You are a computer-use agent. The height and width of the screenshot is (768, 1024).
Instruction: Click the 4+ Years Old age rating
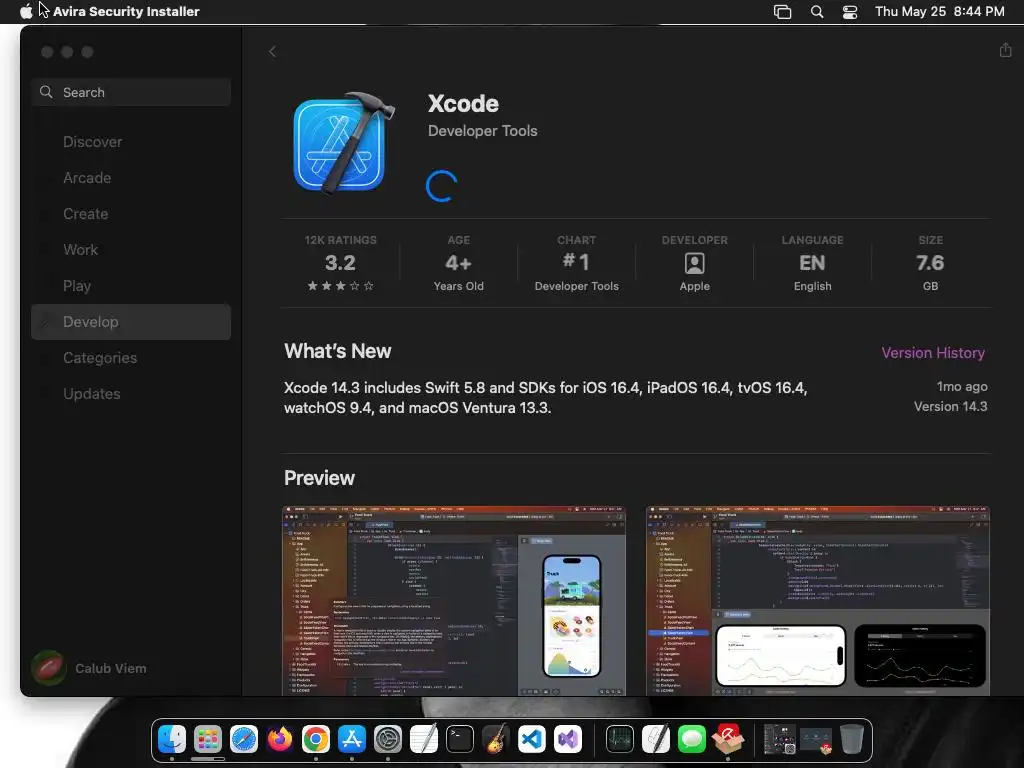[x=458, y=263]
